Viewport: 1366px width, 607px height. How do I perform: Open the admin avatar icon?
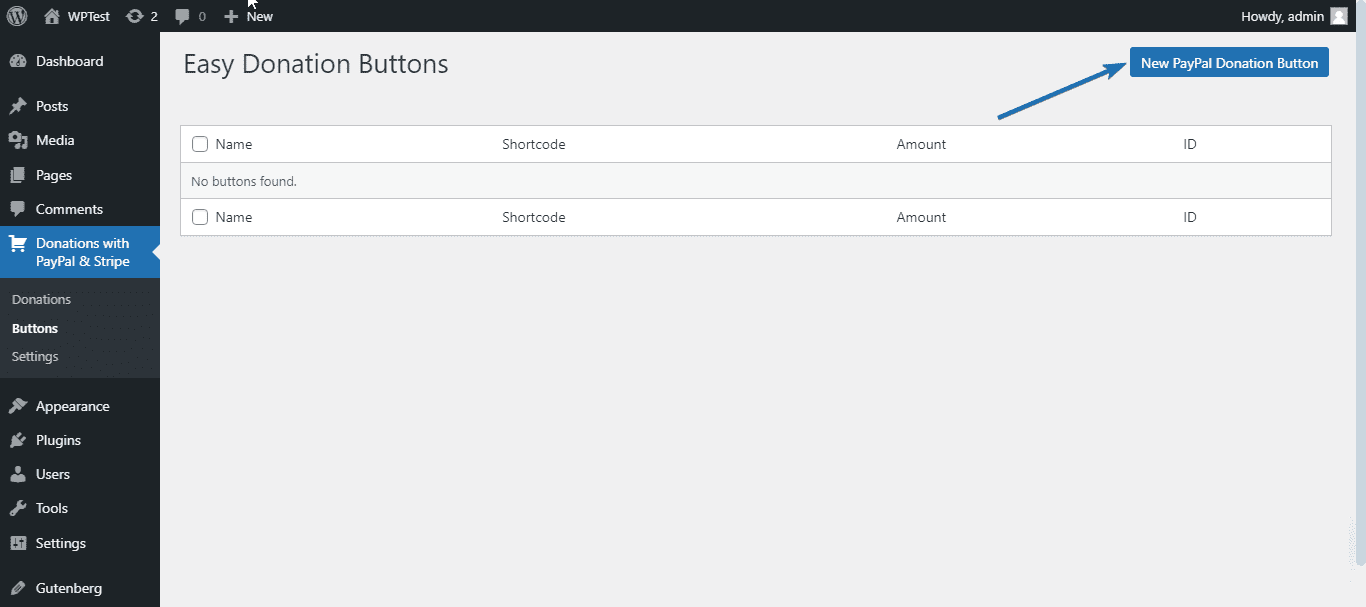click(x=1339, y=16)
